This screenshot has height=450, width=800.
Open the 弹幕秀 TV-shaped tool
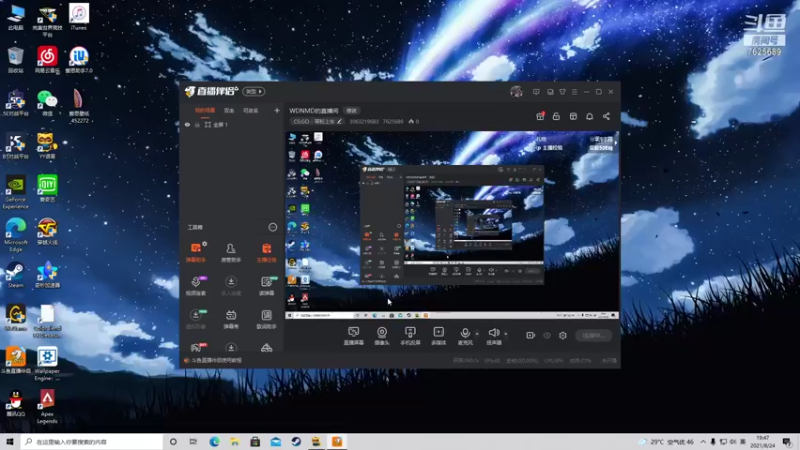point(231,319)
